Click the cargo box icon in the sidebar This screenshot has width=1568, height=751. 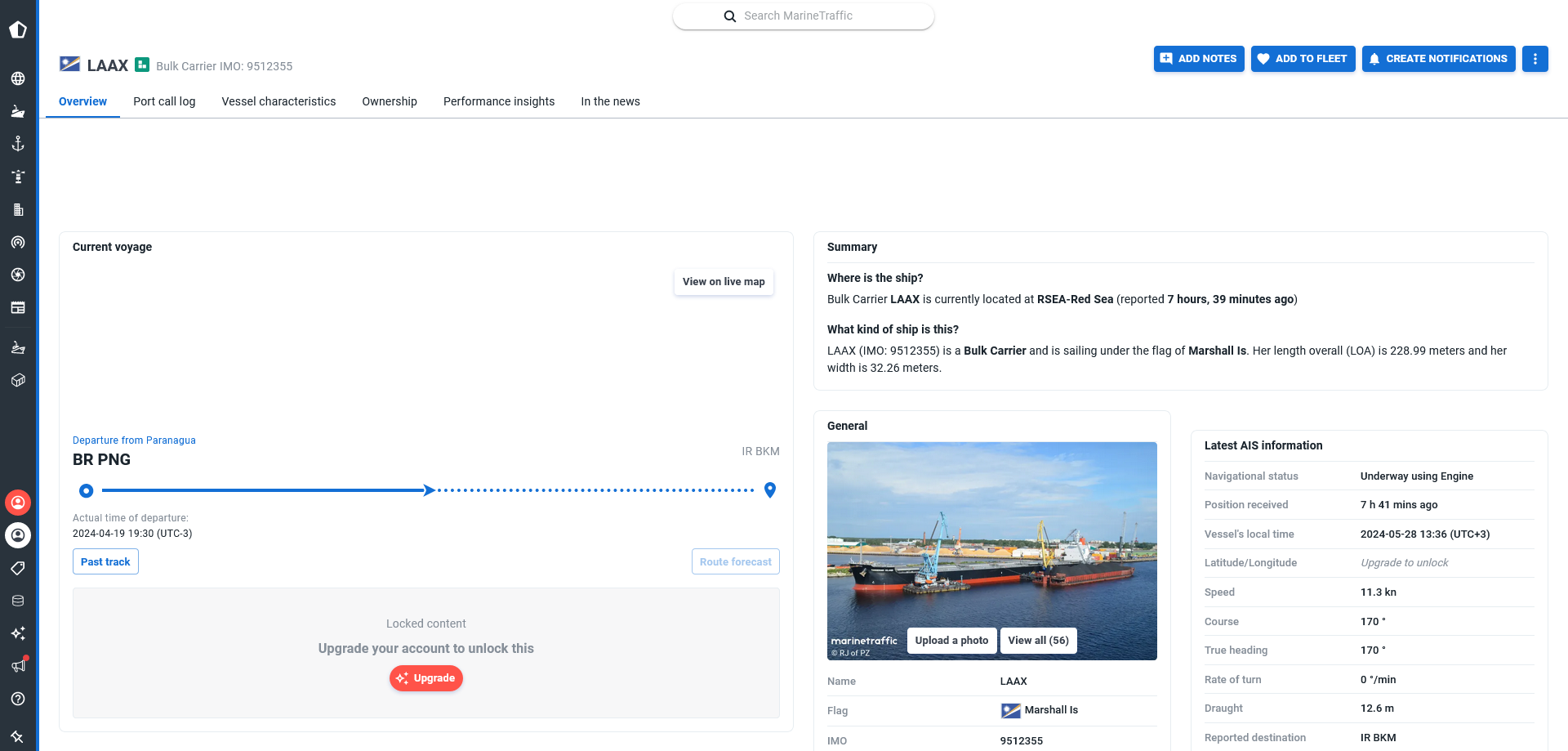tap(18, 381)
